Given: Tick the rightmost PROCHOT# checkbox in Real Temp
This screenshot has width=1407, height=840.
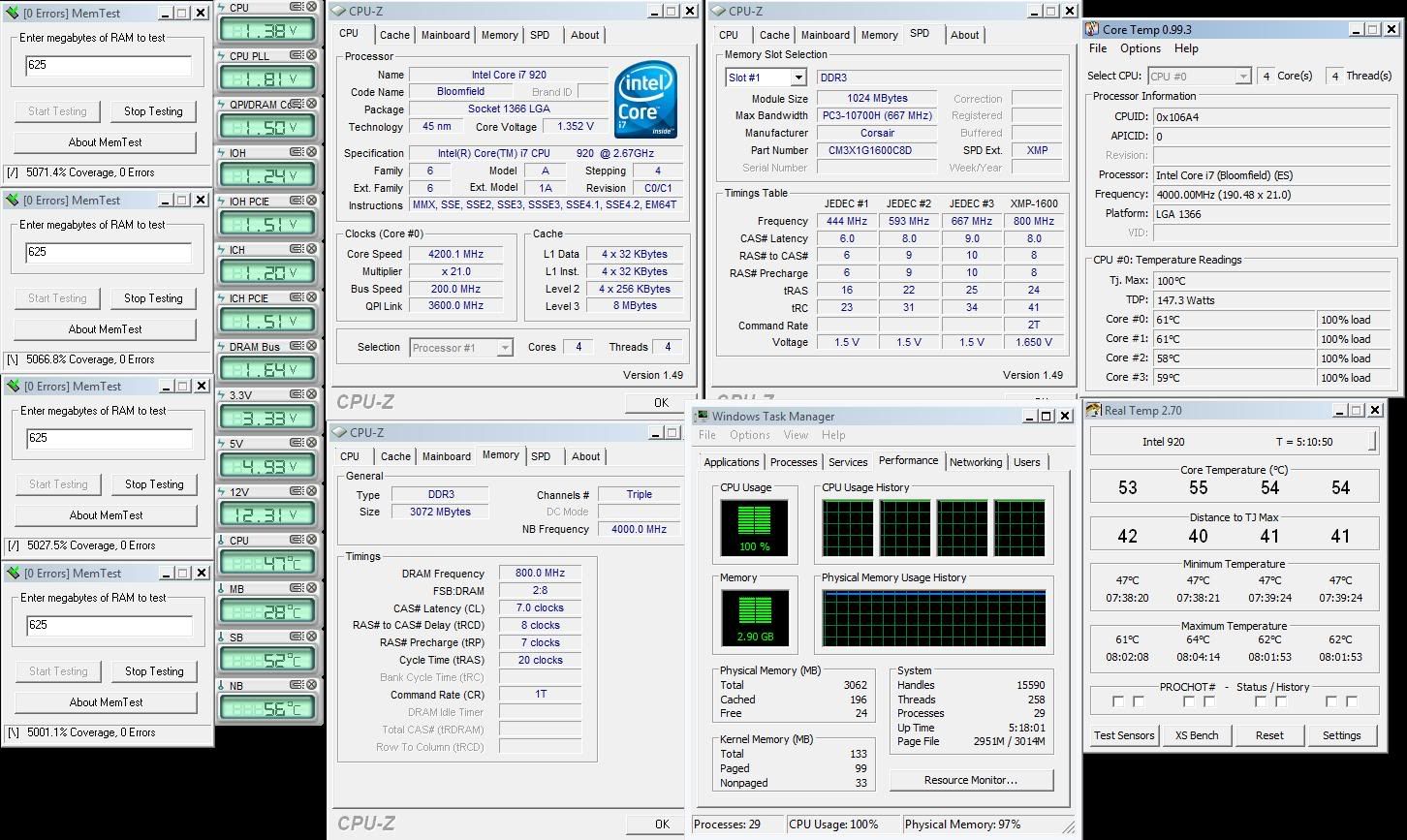Looking at the screenshot, I should pyautogui.click(x=1351, y=701).
